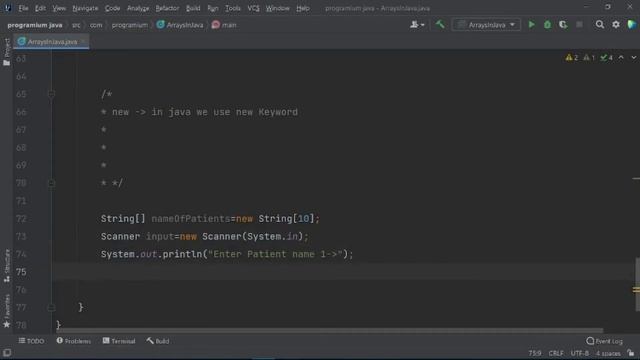
Task: Click main method breadcrumb
Action: 224,25
